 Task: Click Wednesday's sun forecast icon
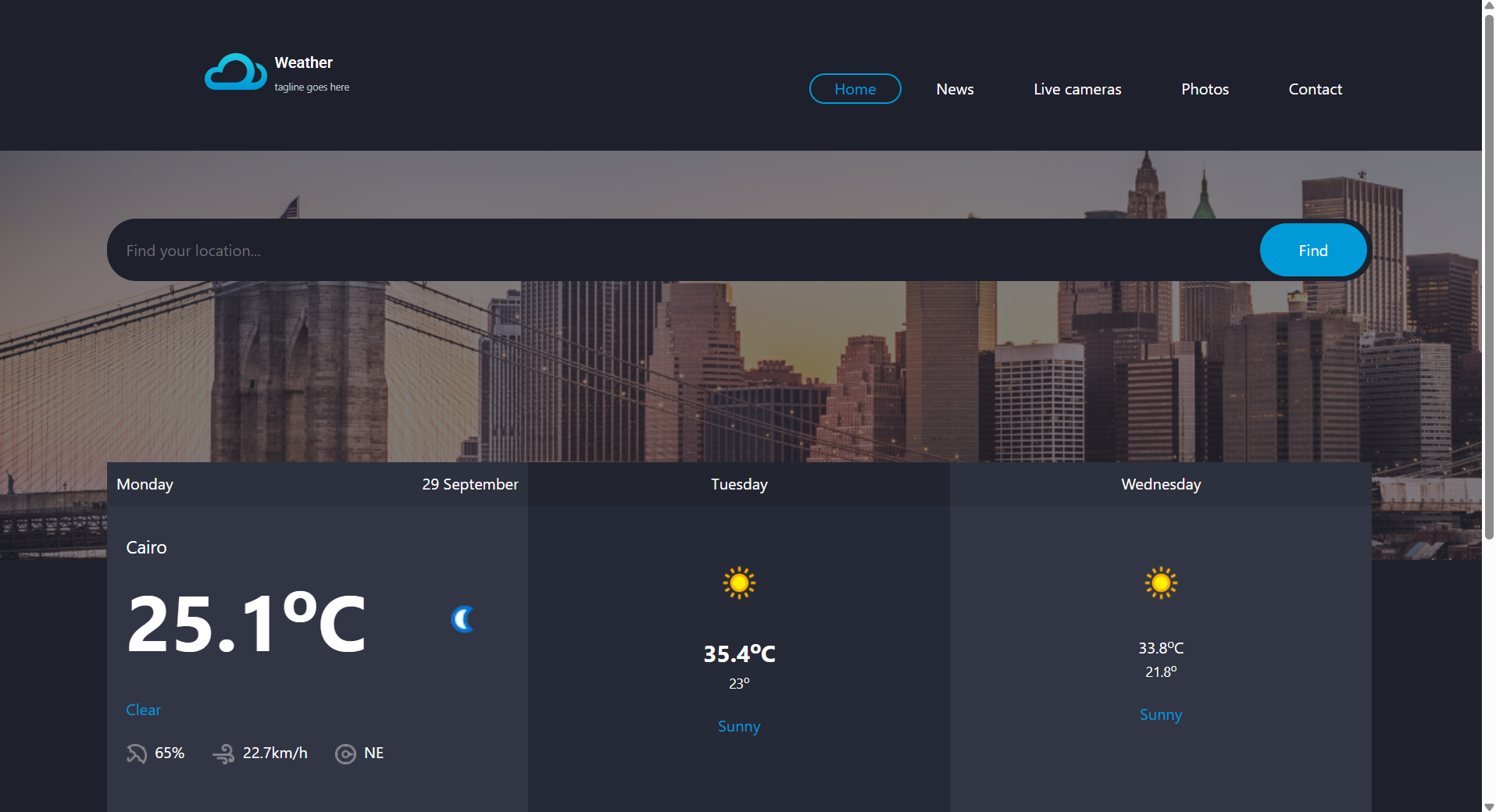click(x=1160, y=582)
